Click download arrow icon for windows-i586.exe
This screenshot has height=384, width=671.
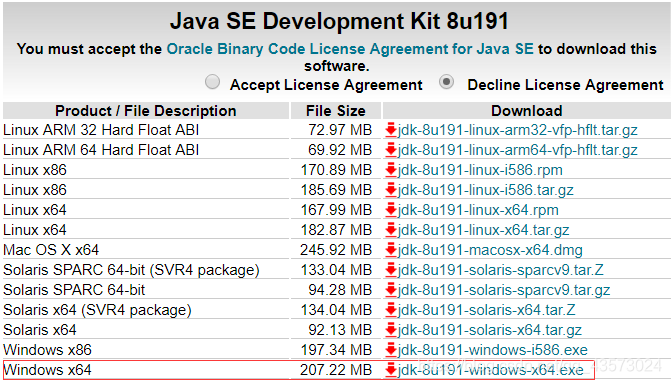pyautogui.click(x=391, y=350)
